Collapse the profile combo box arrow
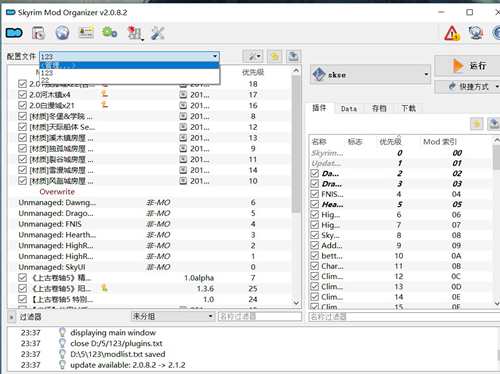Screen dimensions: 500x374 [x=215, y=56]
